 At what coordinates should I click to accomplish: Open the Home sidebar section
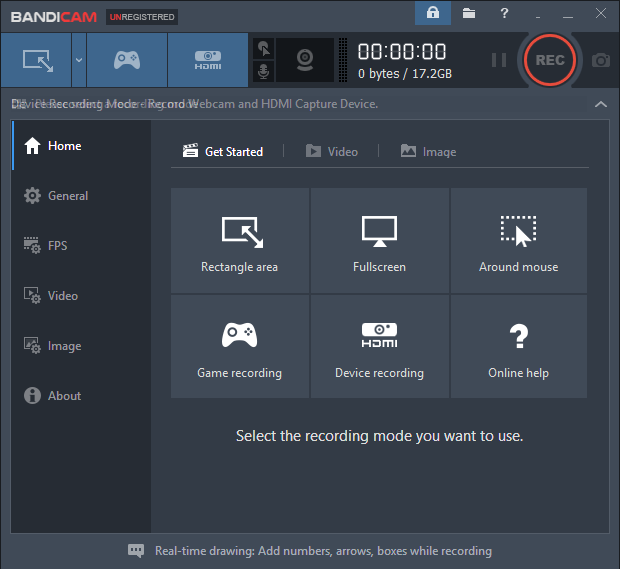click(82, 146)
